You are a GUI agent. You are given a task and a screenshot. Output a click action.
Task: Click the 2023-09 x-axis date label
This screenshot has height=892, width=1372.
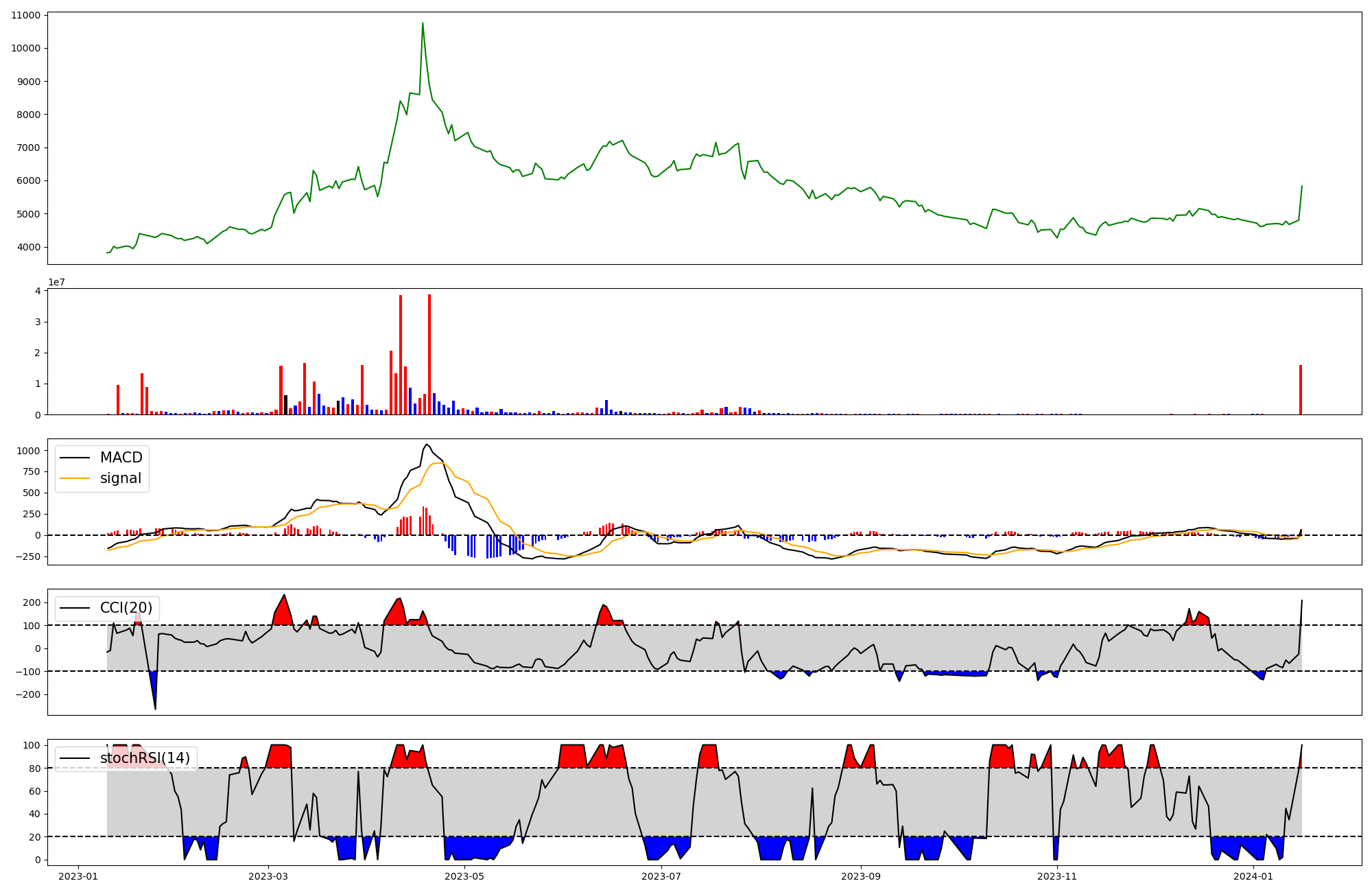[860, 876]
